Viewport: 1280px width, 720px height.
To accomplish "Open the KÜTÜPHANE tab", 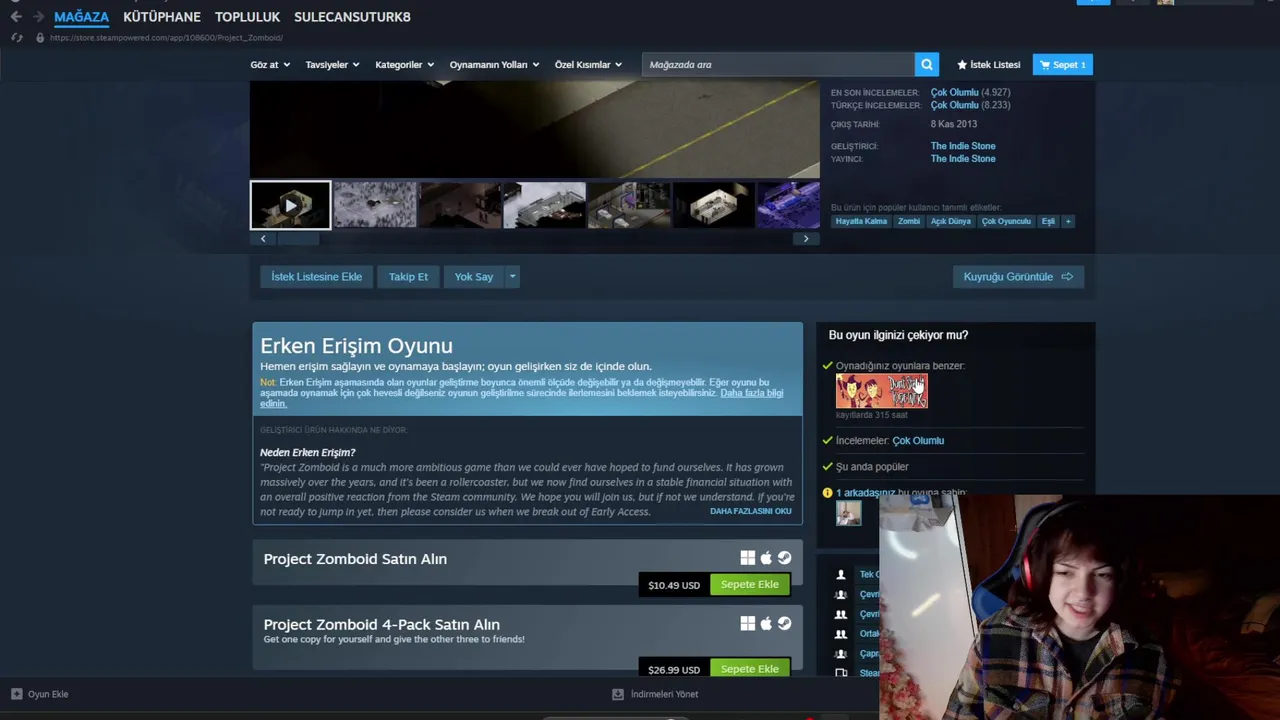I will (x=162, y=17).
